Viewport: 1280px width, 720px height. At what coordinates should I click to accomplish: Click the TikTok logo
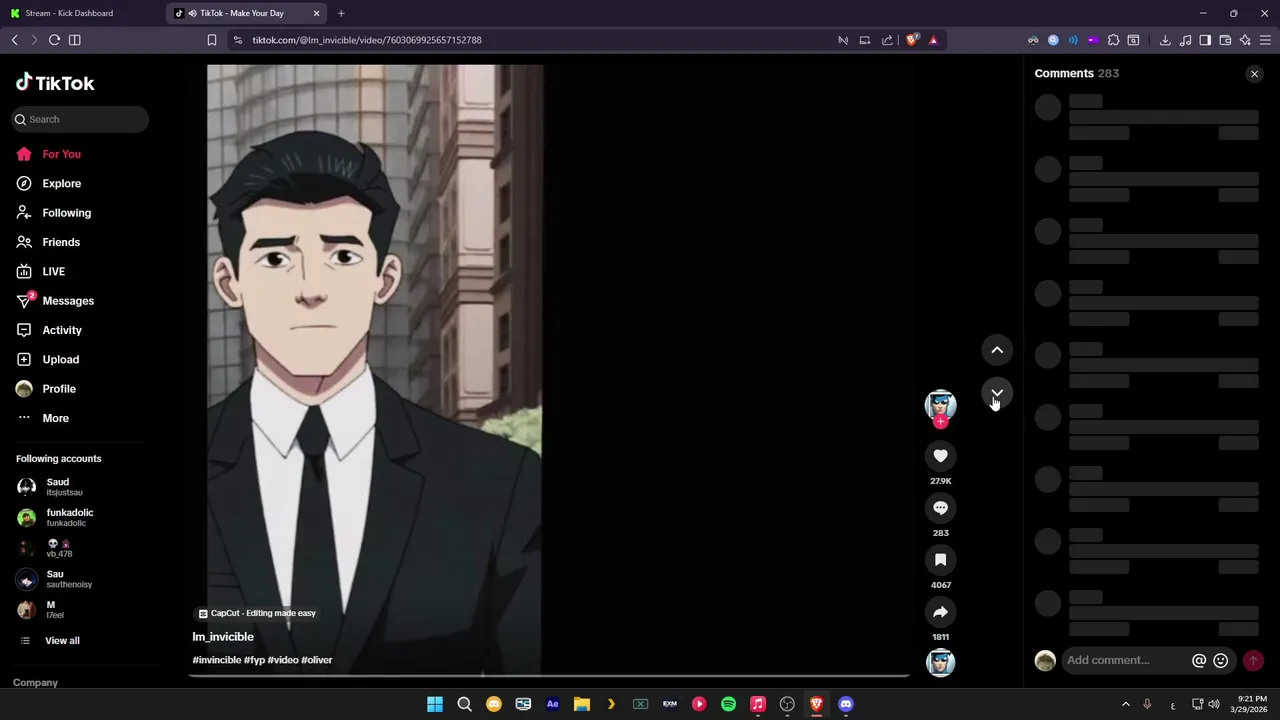pos(55,83)
